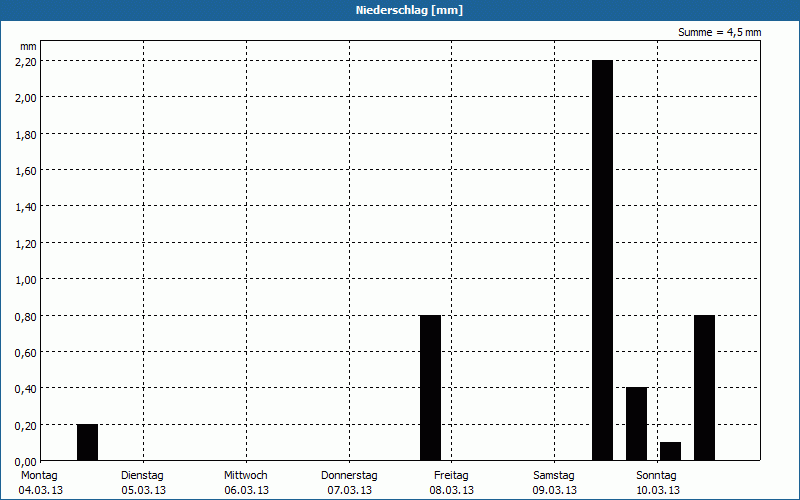Click the 'Freitag' axis label

coord(451,476)
